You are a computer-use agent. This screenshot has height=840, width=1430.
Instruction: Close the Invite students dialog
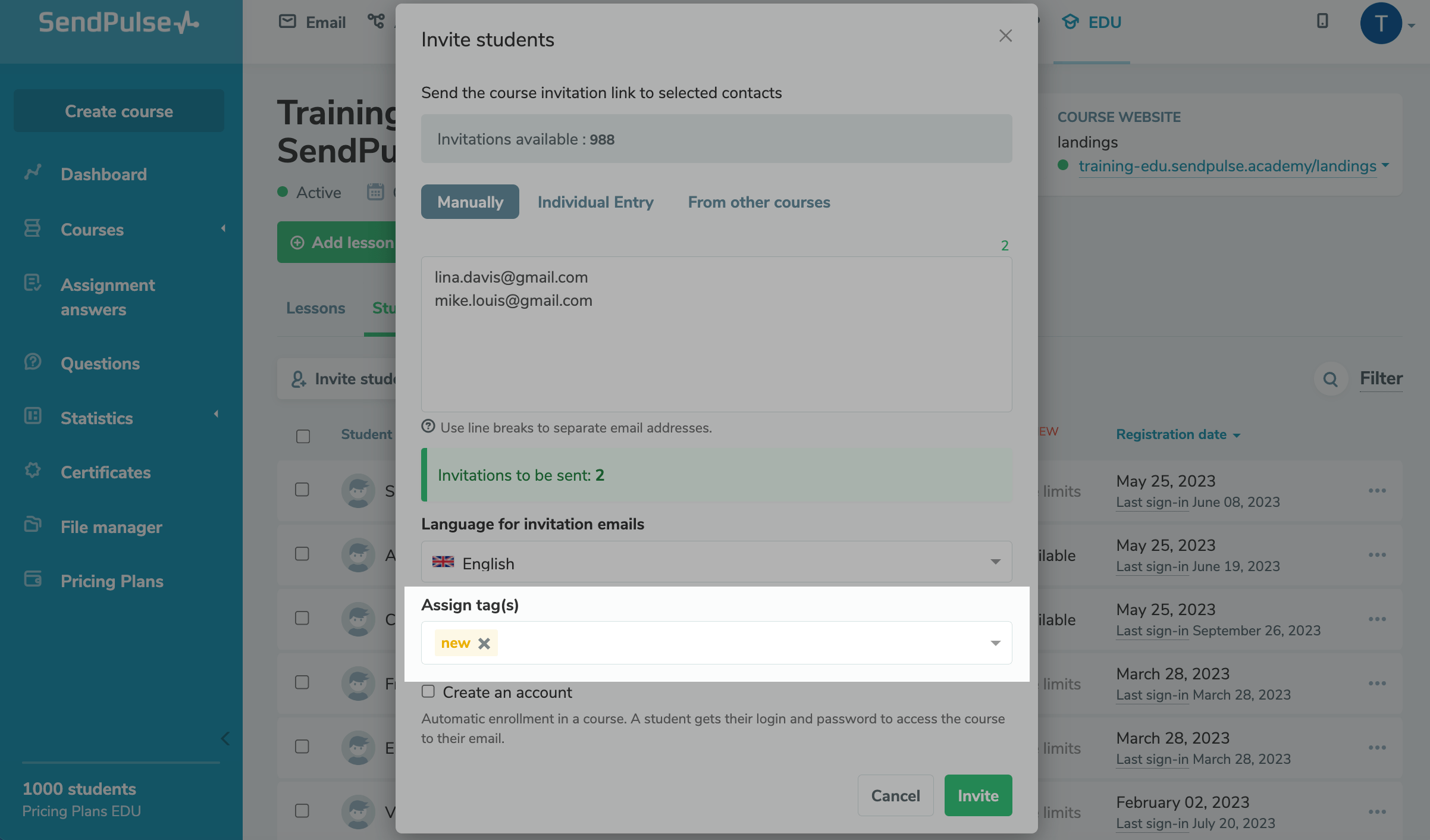pyautogui.click(x=1005, y=36)
